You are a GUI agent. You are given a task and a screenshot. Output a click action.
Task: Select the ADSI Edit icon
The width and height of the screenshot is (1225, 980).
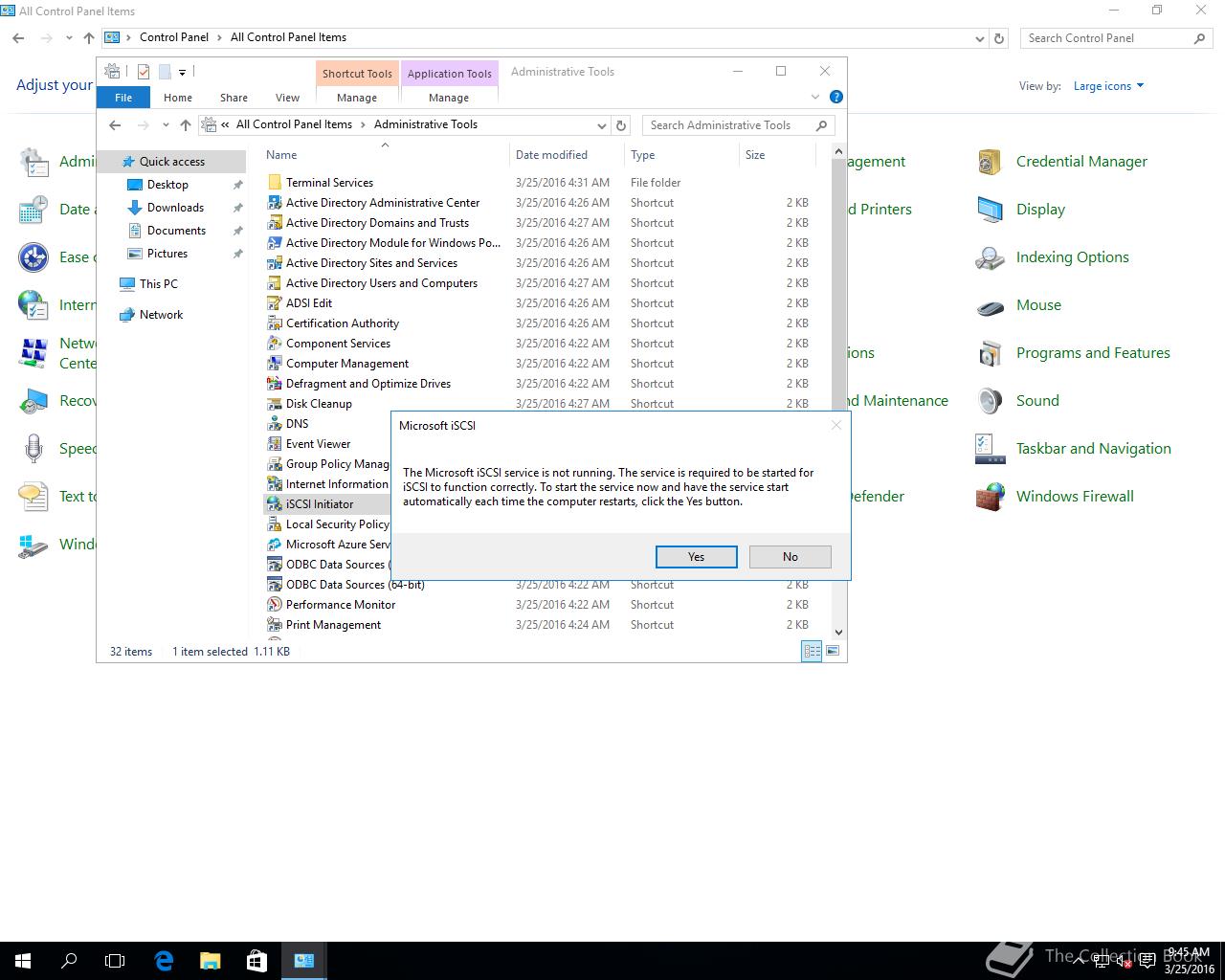pos(275,303)
